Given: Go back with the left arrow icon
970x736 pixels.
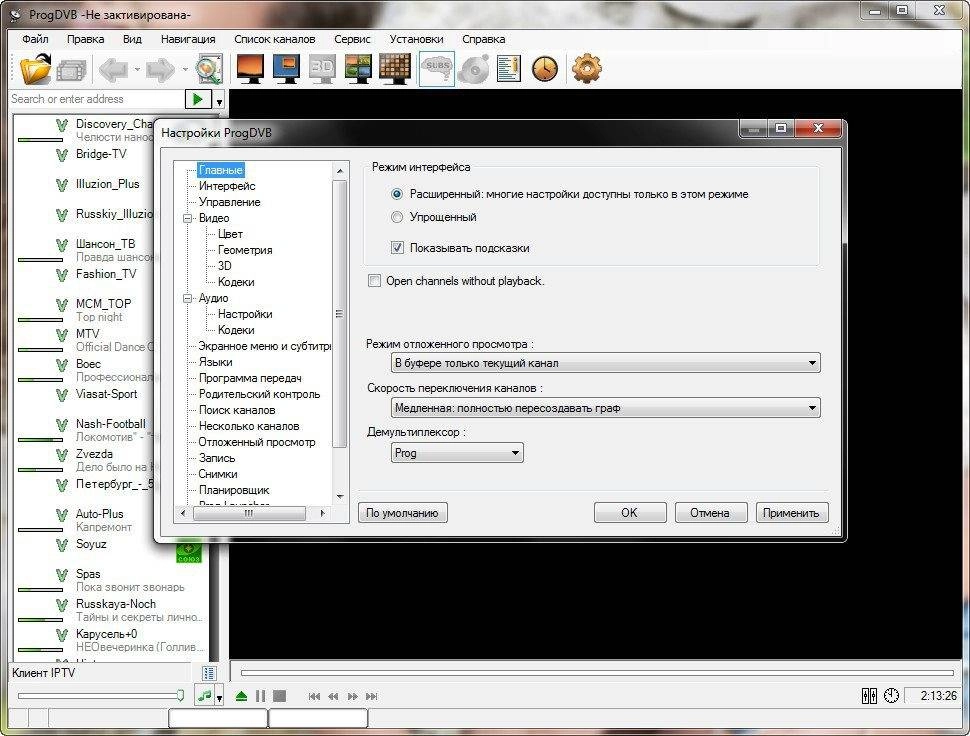Looking at the screenshot, I should [x=114, y=69].
